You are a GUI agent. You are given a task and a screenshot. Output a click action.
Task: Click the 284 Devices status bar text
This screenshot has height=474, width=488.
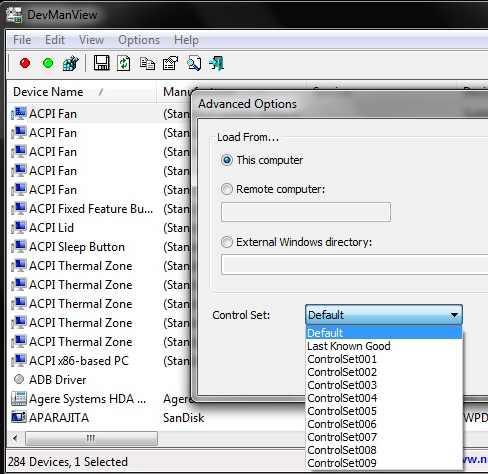68,461
